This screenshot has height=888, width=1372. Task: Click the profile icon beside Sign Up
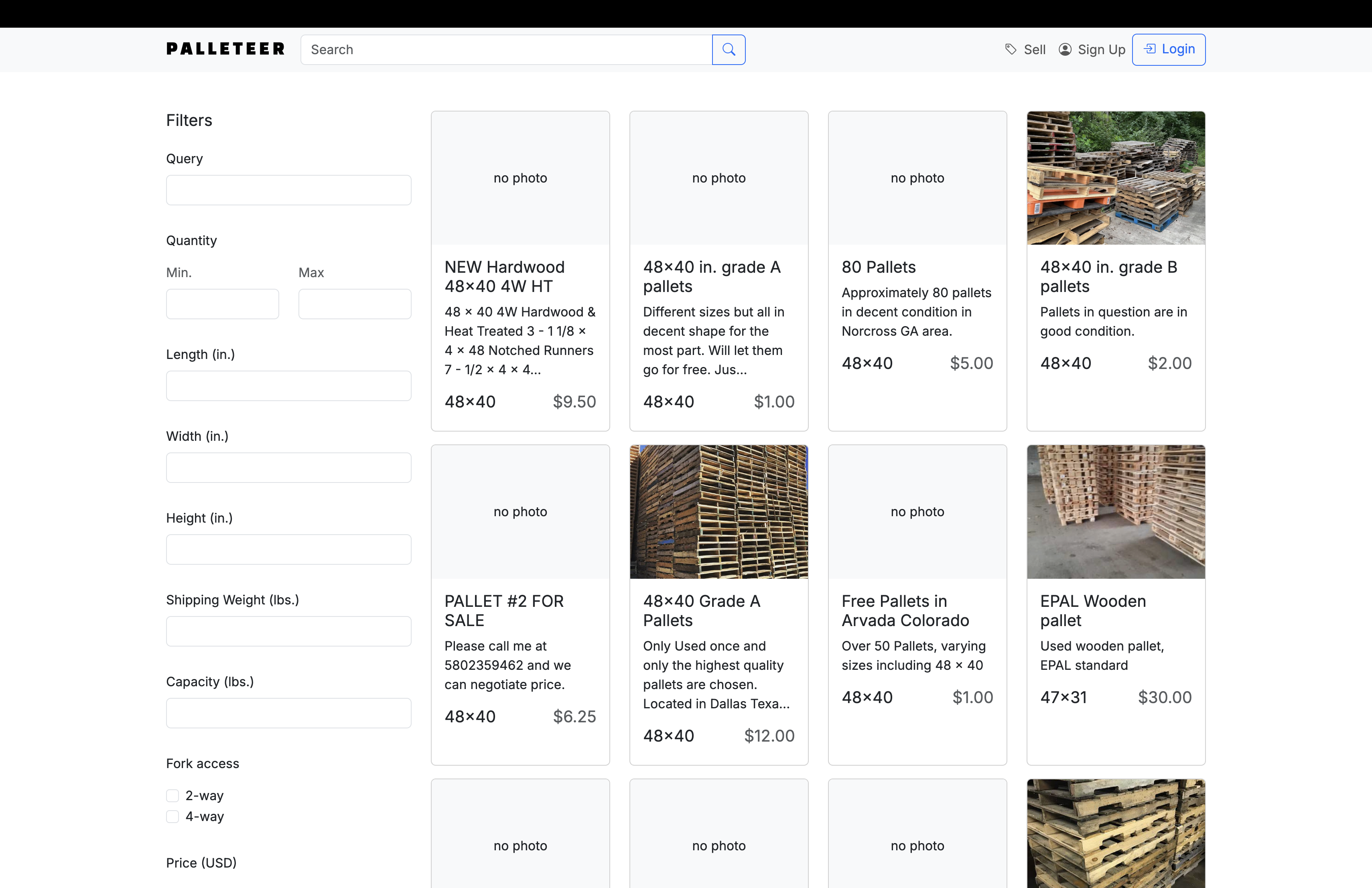click(x=1065, y=50)
